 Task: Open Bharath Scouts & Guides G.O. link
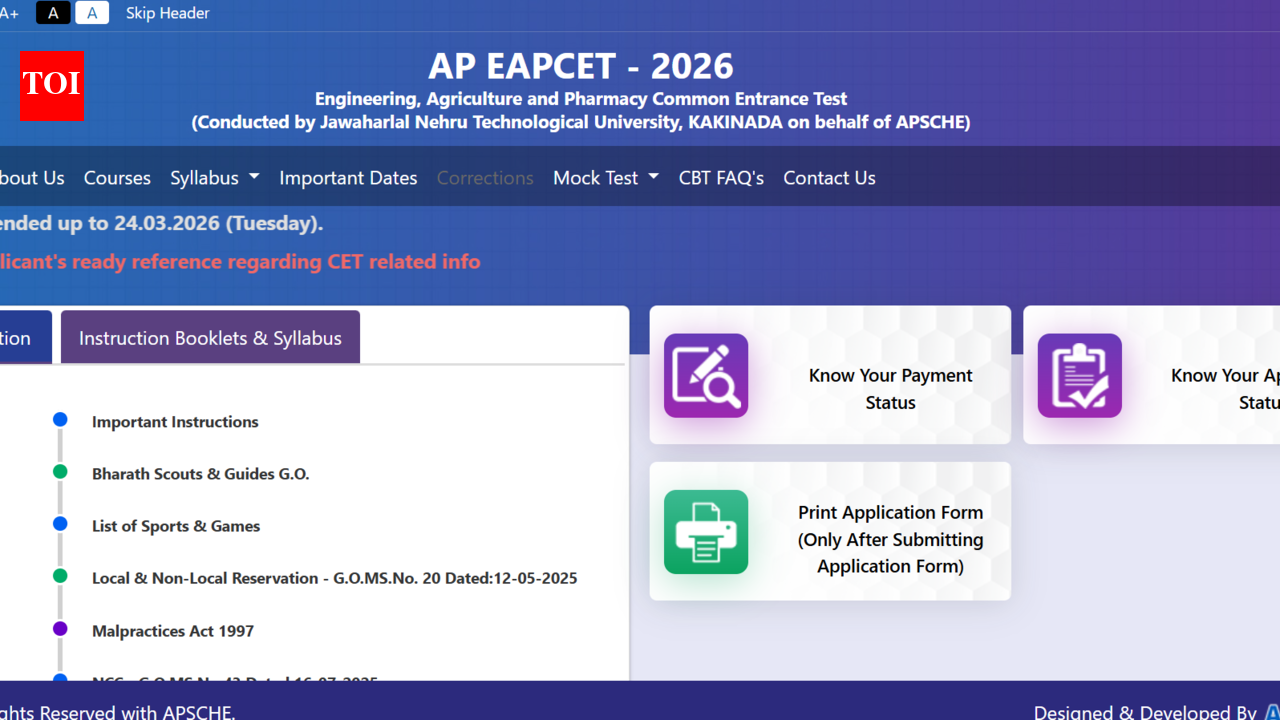[200, 474]
